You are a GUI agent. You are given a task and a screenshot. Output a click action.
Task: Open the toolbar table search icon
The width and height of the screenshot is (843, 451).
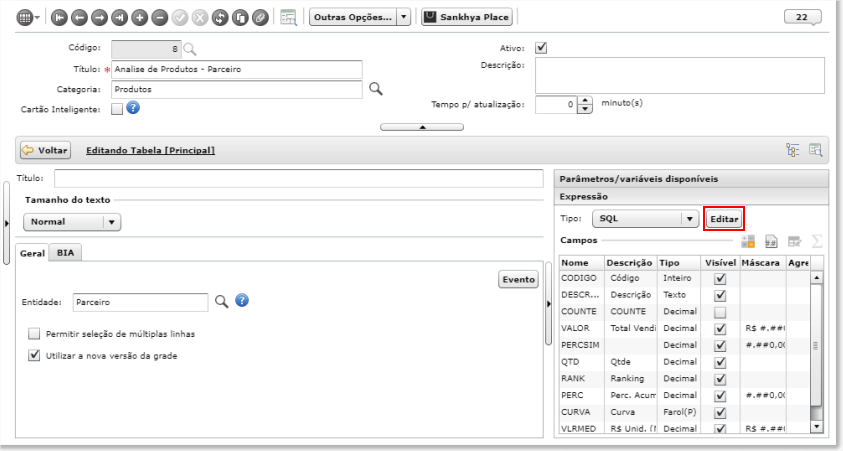289,18
